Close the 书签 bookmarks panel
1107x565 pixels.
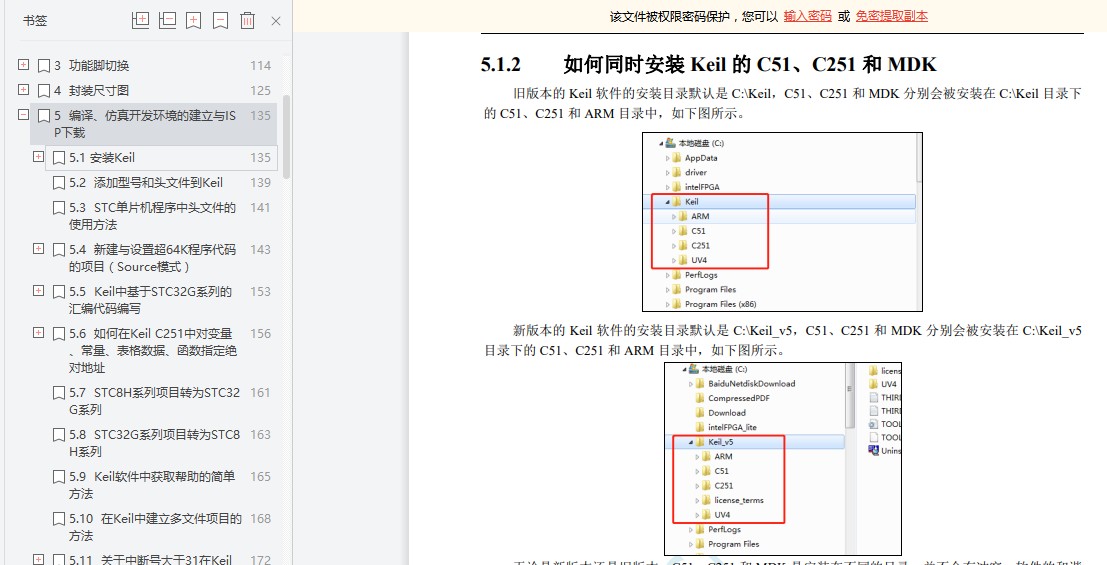[x=276, y=21]
